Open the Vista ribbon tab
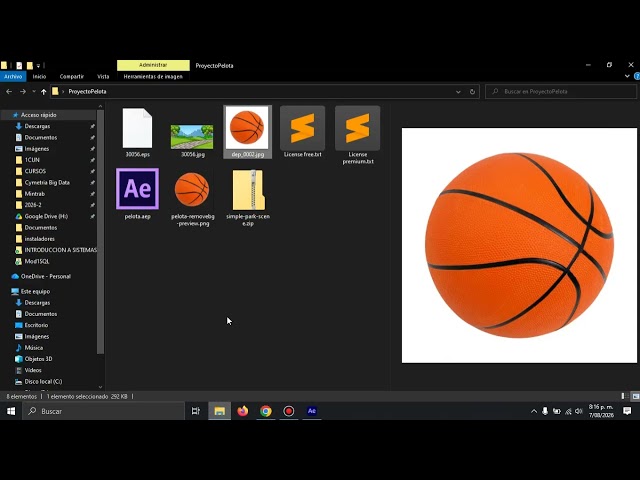 coord(103,76)
